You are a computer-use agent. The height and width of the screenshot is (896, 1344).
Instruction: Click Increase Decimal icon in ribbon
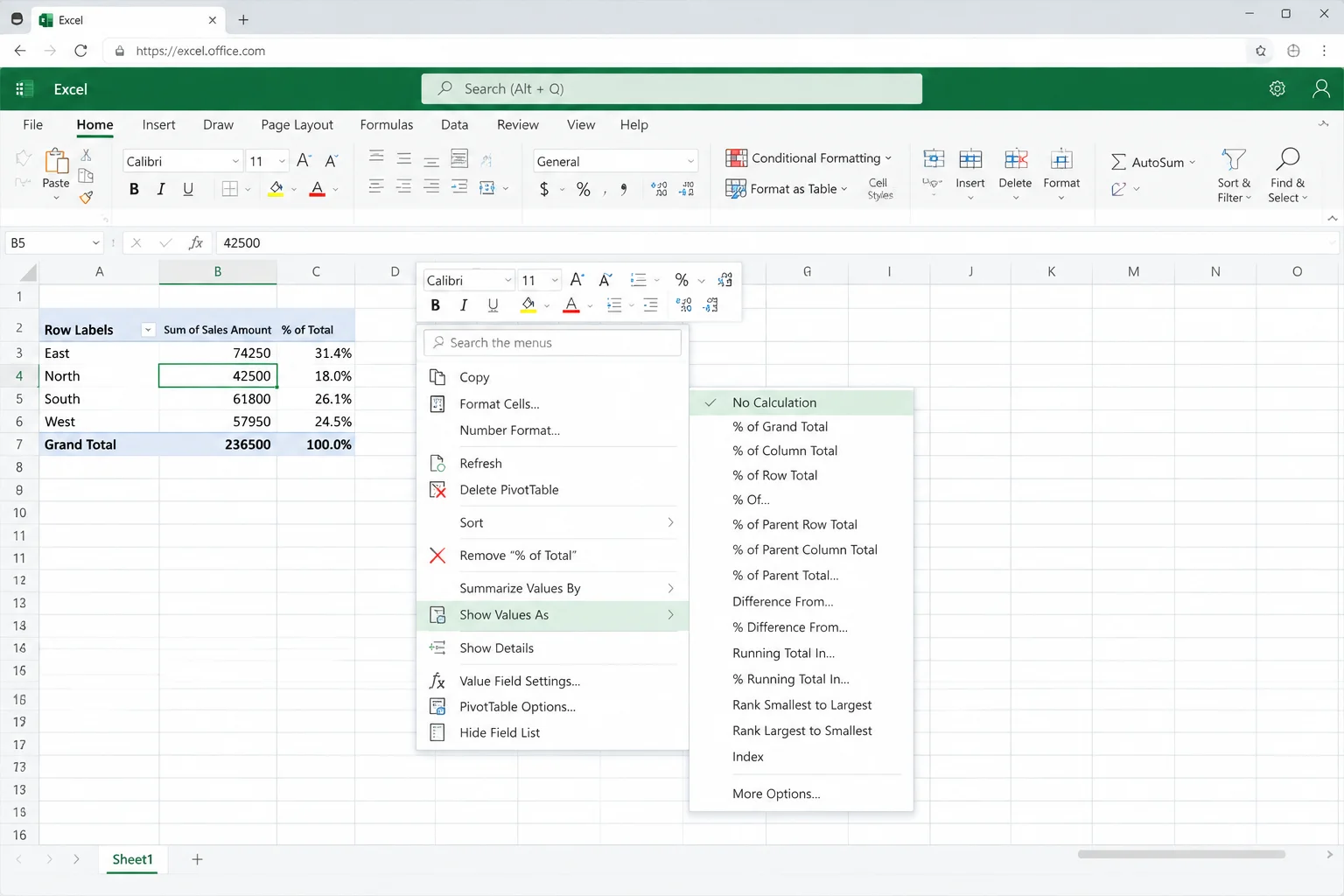pyautogui.click(x=660, y=189)
